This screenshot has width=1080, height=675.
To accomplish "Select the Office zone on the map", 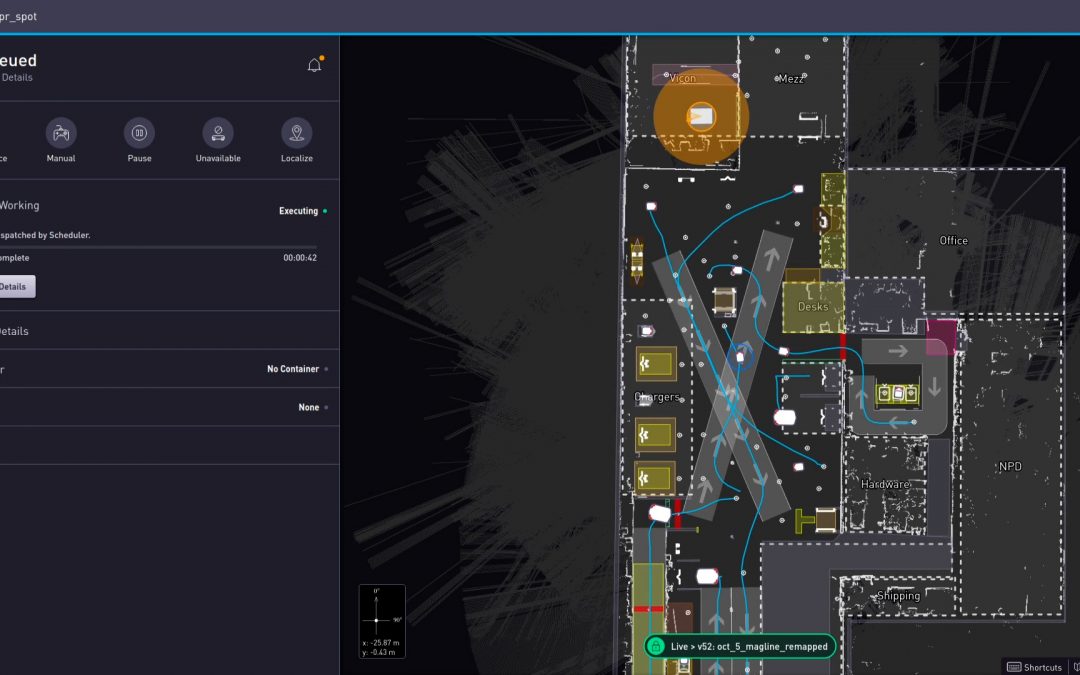I will (x=953, y=240).
